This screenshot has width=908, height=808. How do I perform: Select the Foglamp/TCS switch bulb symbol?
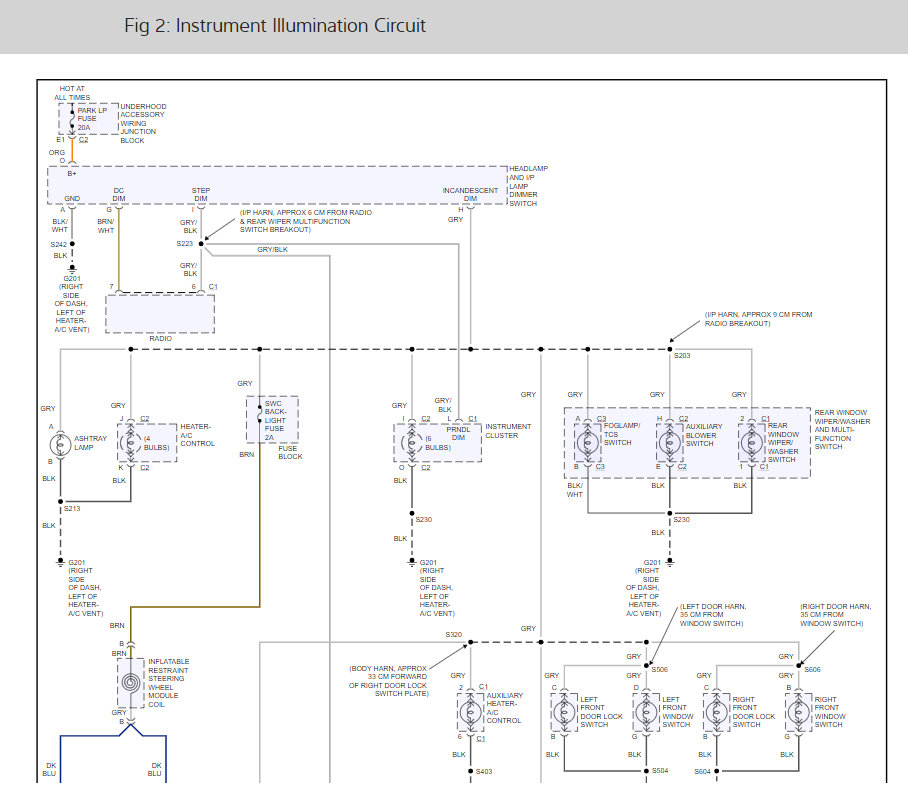589,442
